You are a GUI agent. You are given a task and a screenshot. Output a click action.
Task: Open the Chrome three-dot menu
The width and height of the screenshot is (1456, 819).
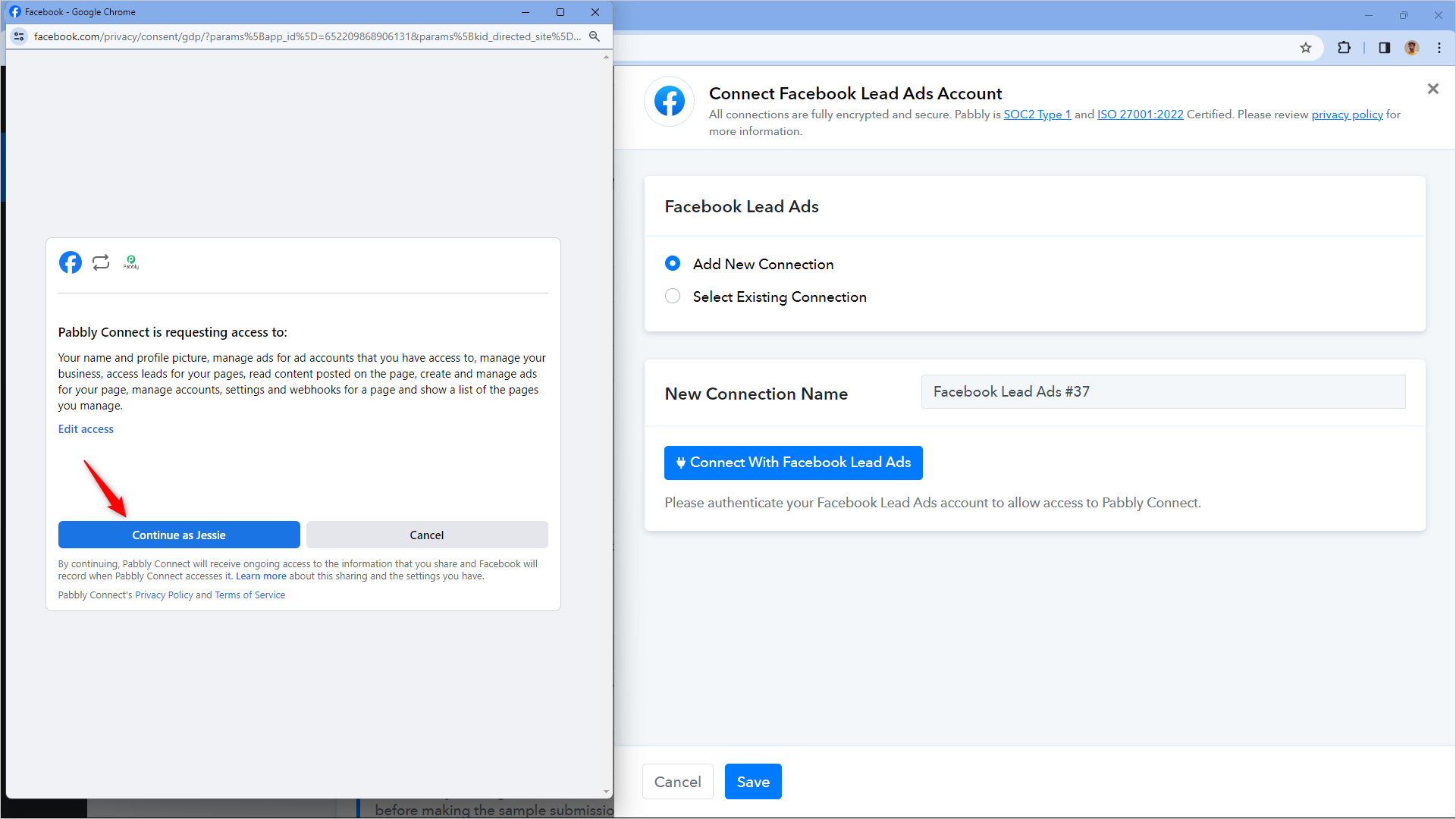[x=1439, y=48]
